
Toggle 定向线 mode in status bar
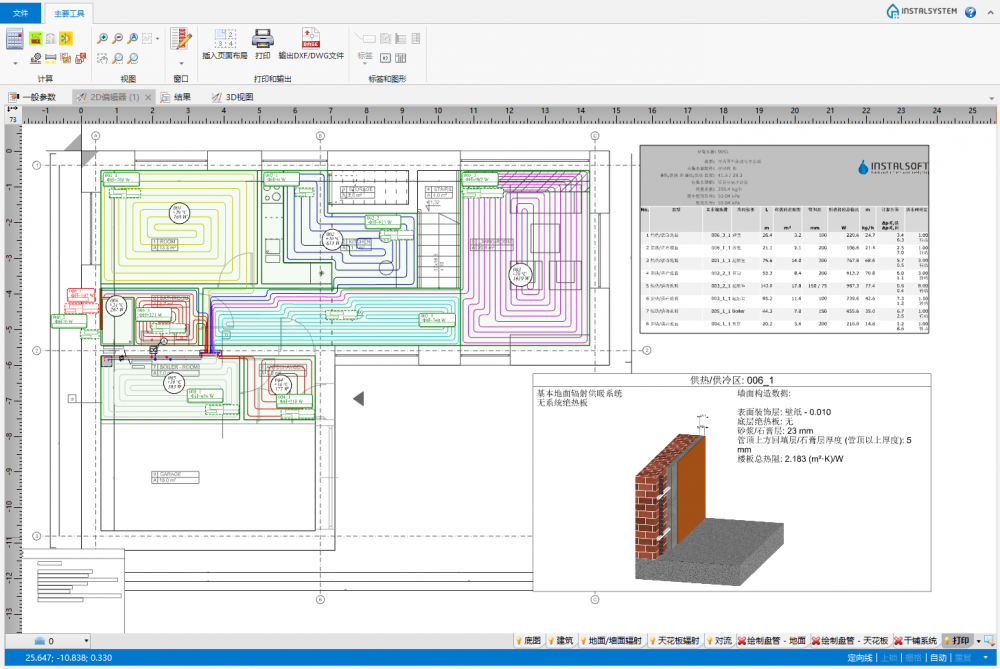pyautogui.click(x=860, y=658)
